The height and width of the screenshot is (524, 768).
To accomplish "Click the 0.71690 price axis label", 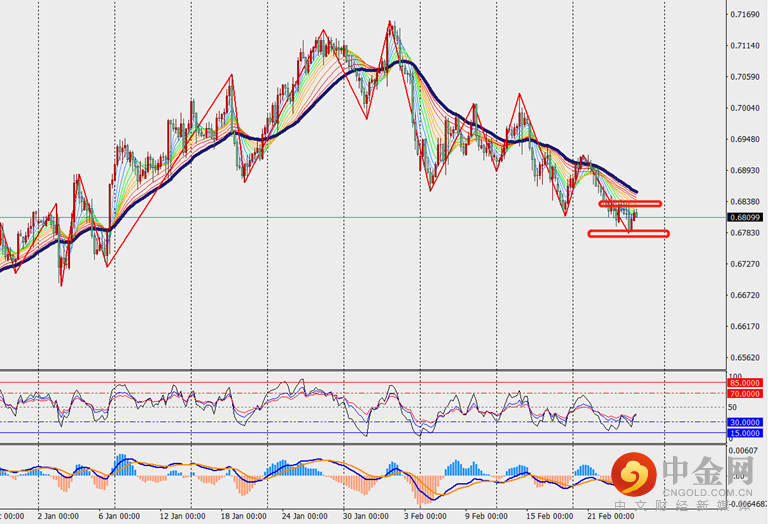I will (744, 15).
